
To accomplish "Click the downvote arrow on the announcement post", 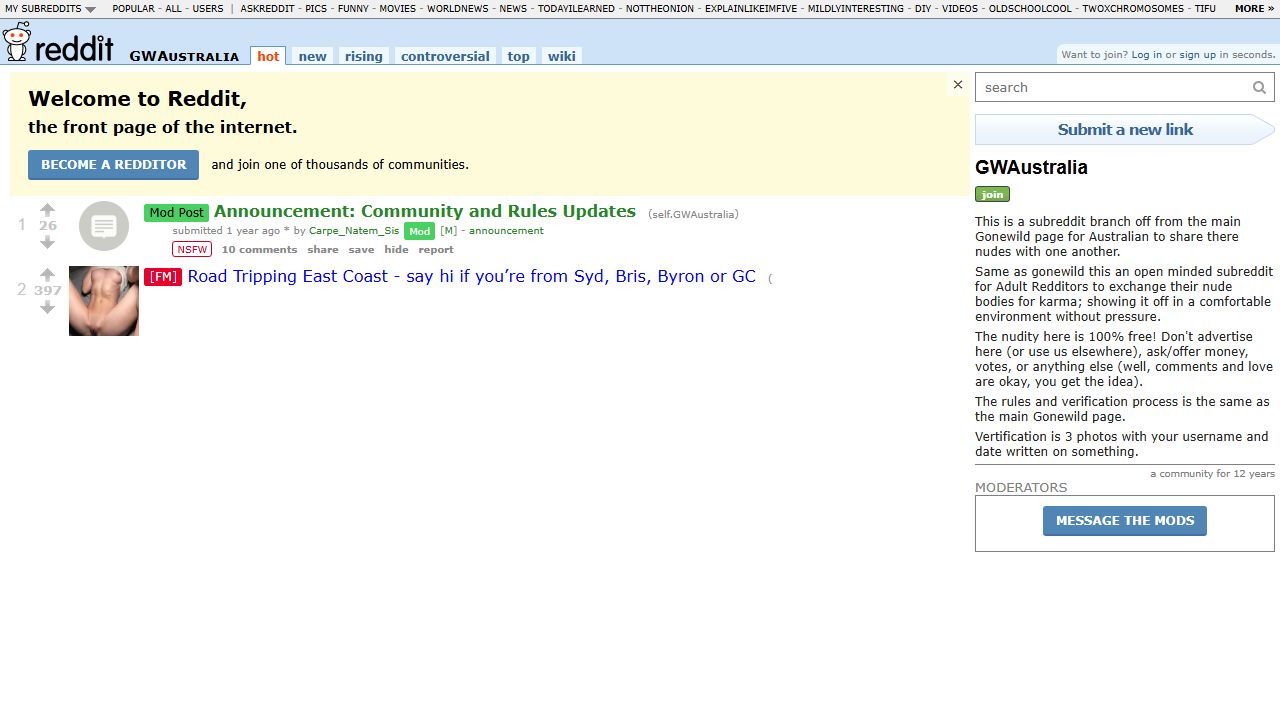I will (x=47, y=243).
